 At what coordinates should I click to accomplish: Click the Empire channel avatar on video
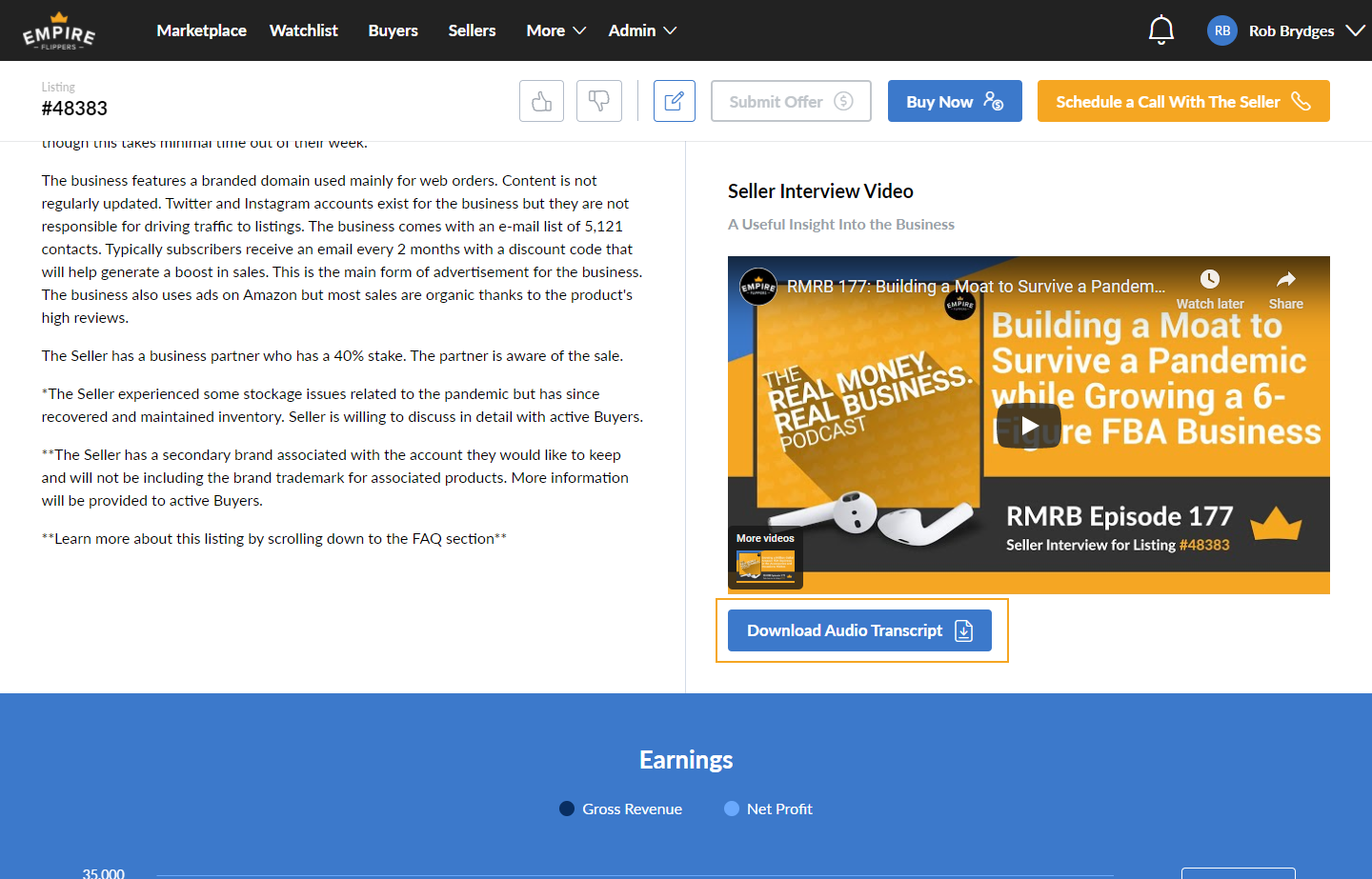click(x=758, y=287)
